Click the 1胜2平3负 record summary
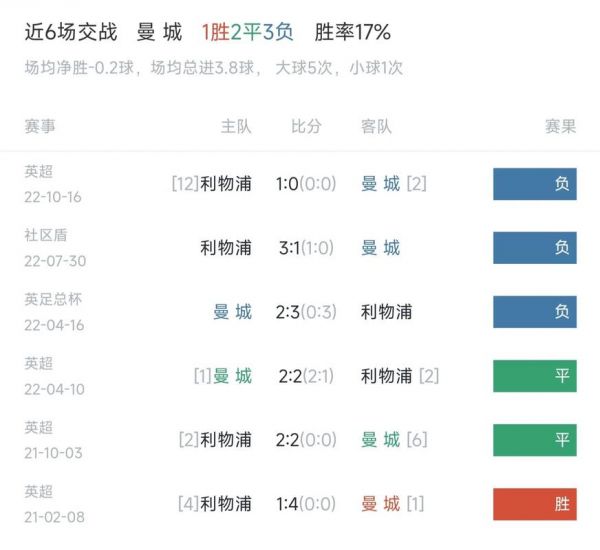The image size is (600, 550). [x=247, y=32]
